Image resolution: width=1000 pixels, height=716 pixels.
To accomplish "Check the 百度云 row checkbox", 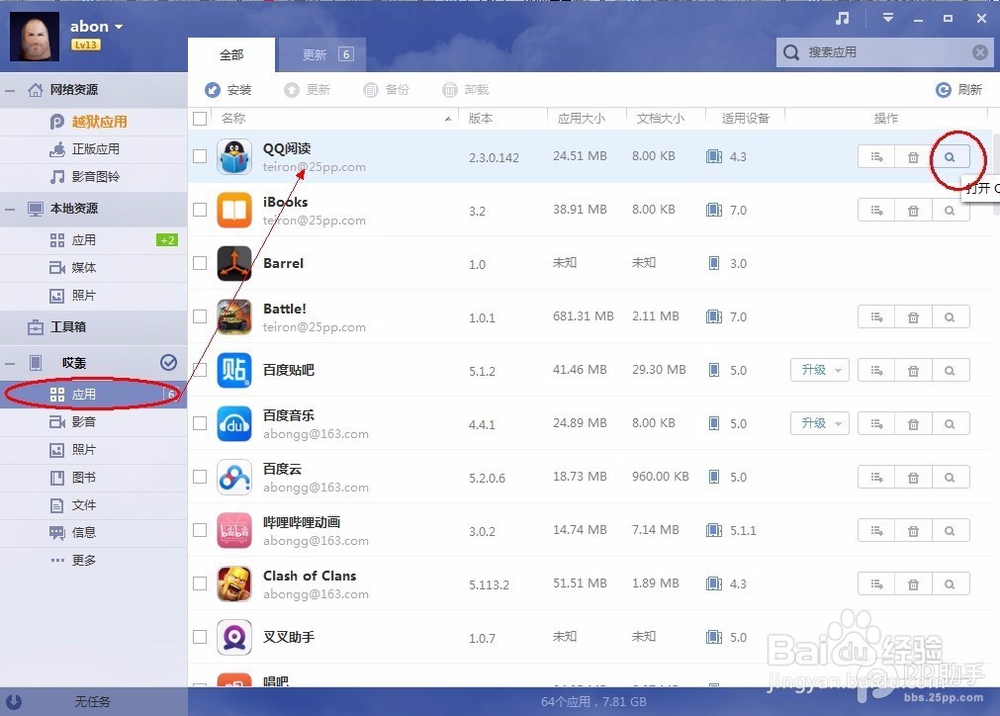I will (x=200, y=476).
